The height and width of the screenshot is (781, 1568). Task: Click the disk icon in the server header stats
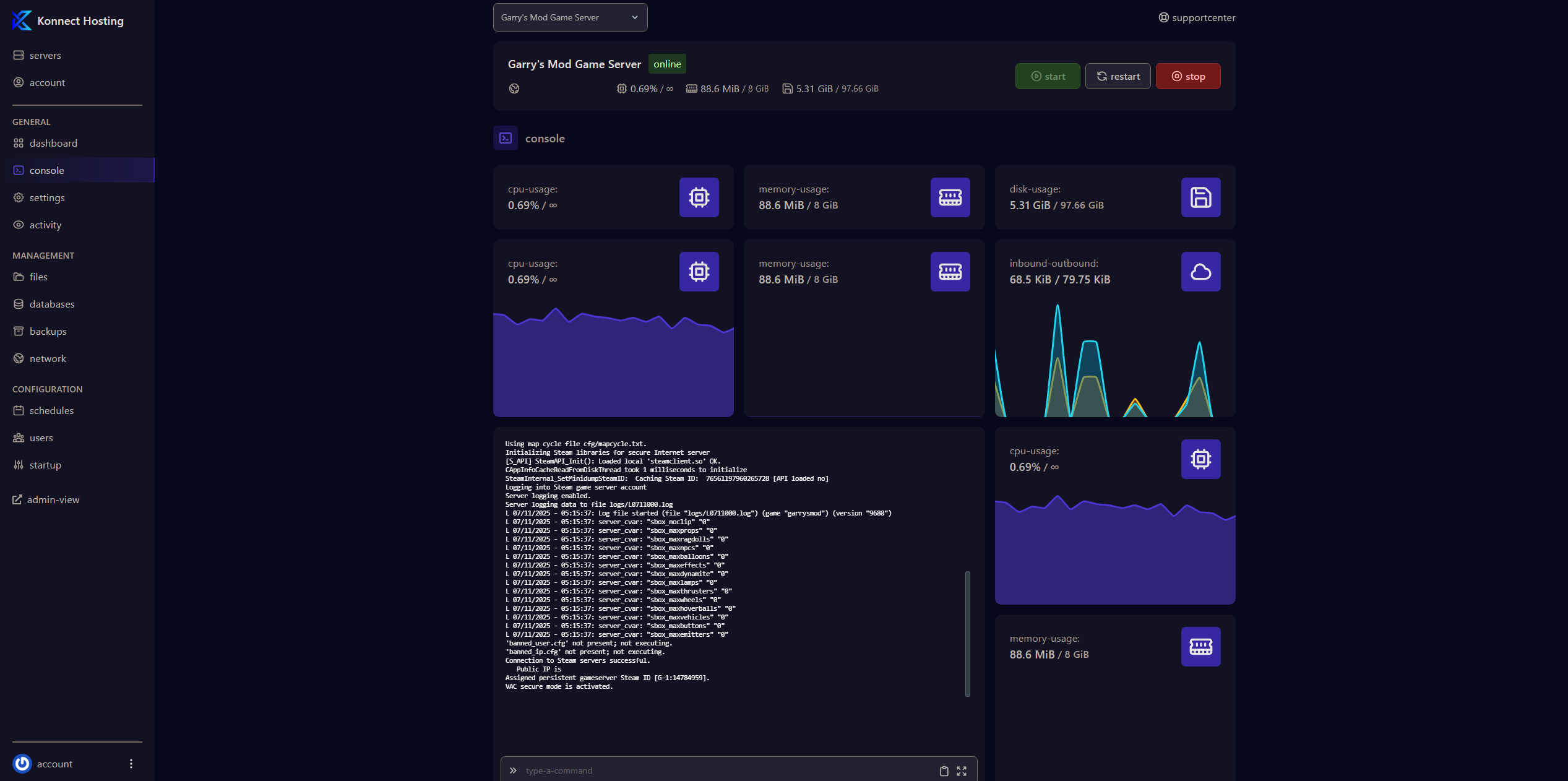click(787, 88)
